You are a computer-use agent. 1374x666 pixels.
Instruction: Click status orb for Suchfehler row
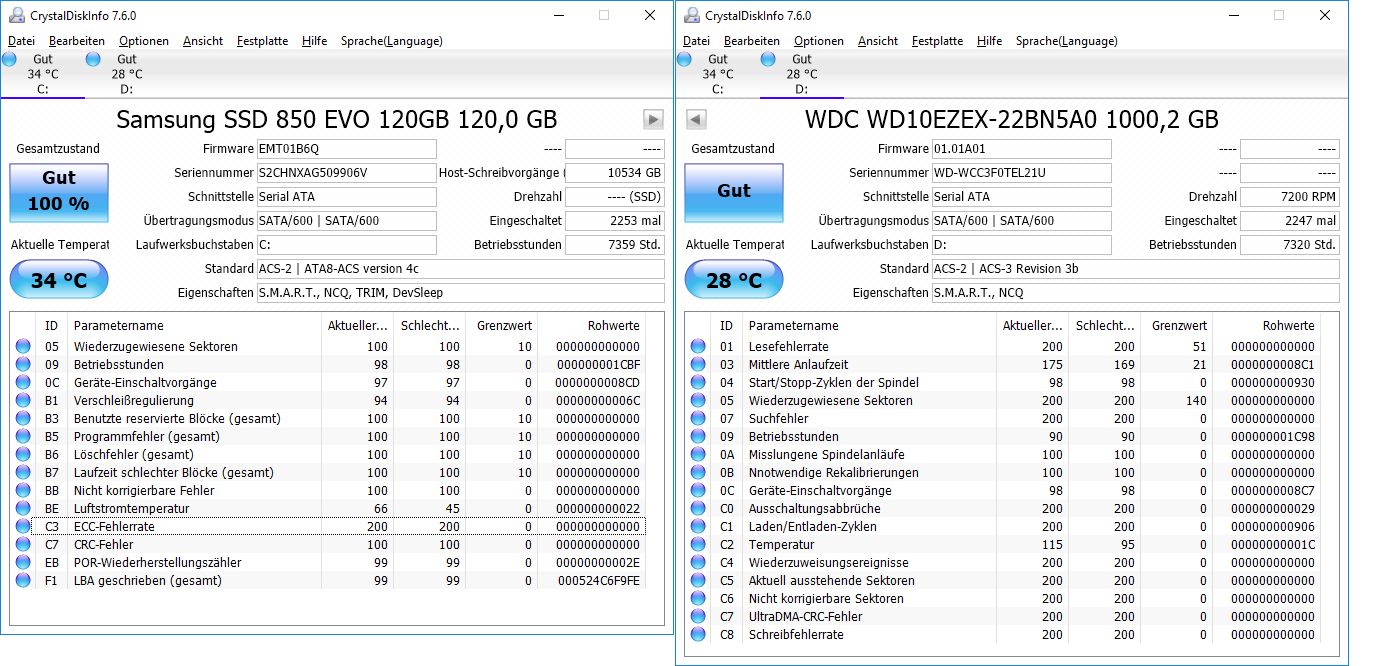point(698,419)
